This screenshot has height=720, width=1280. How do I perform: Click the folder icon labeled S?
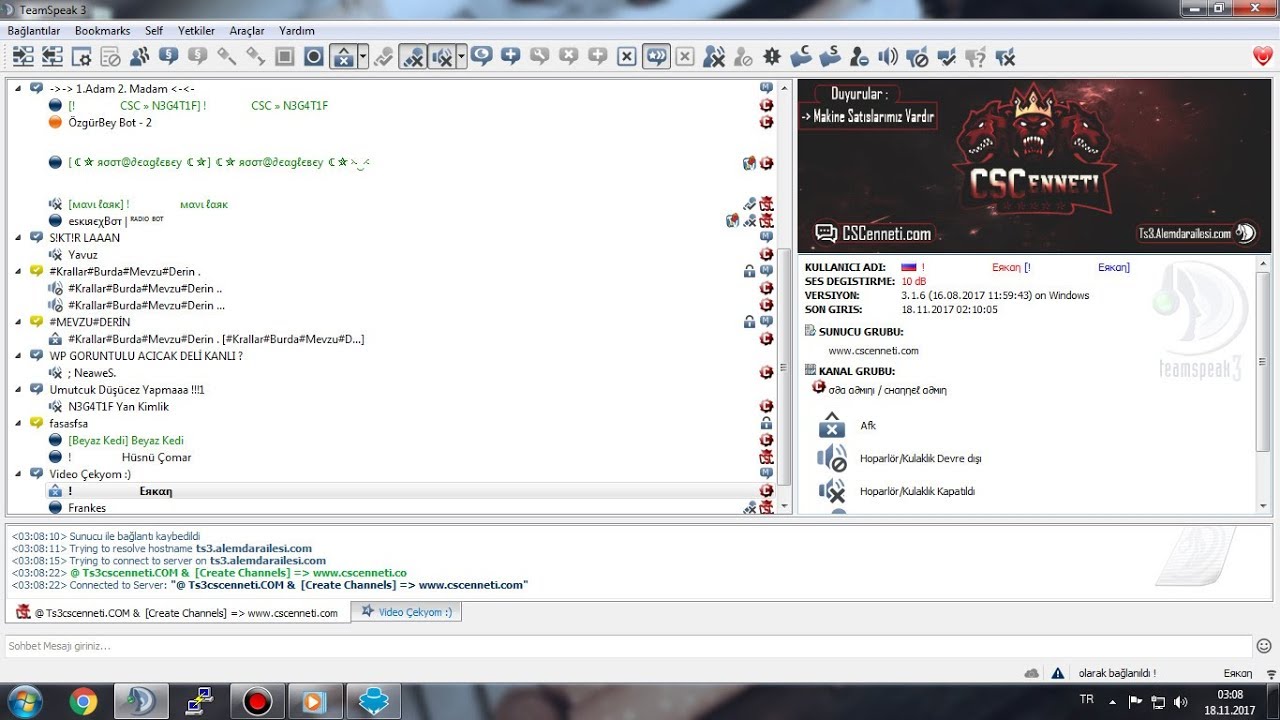pyautogui.click(x=830, y=57)
